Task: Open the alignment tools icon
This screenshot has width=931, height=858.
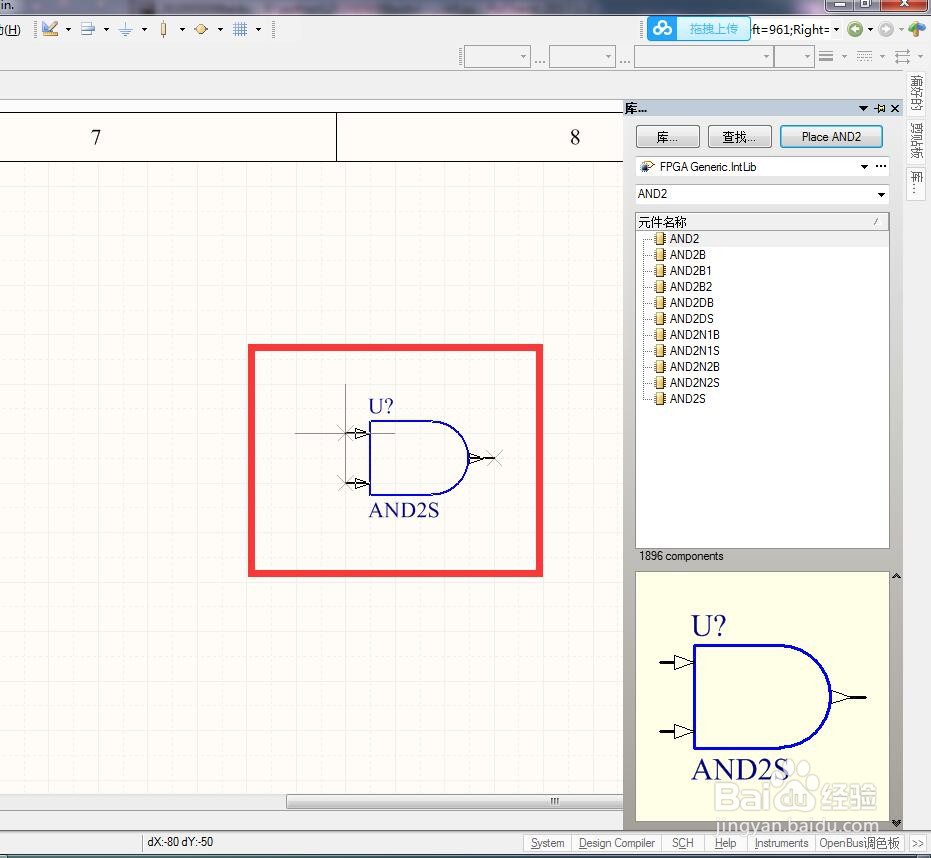Action: pos(88,29)
